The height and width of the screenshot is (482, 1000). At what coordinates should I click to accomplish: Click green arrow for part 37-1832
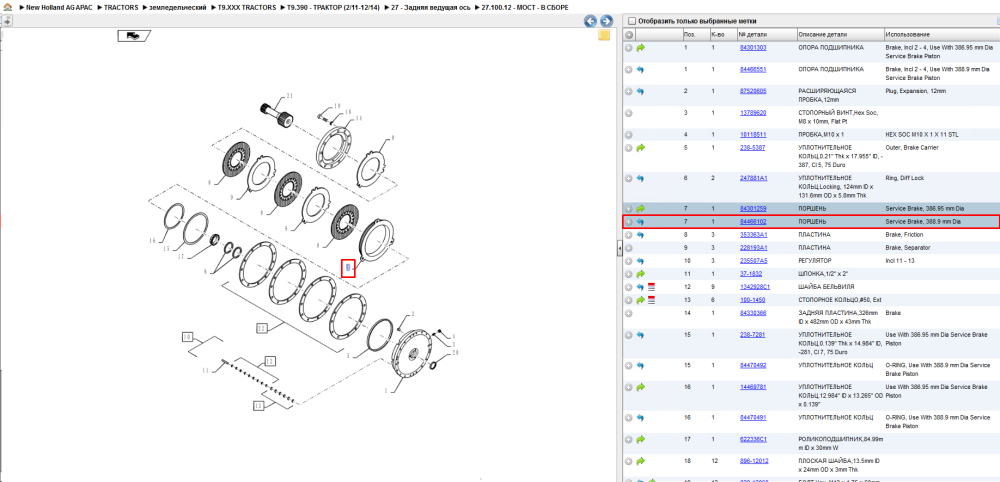pos(641,274)
